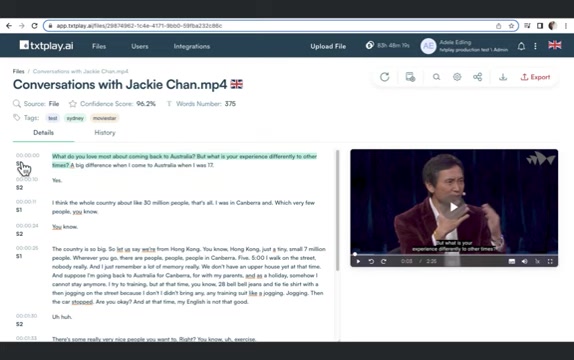Click the transcript panel scrollbar
574x360 pixels.
[338, 211]
